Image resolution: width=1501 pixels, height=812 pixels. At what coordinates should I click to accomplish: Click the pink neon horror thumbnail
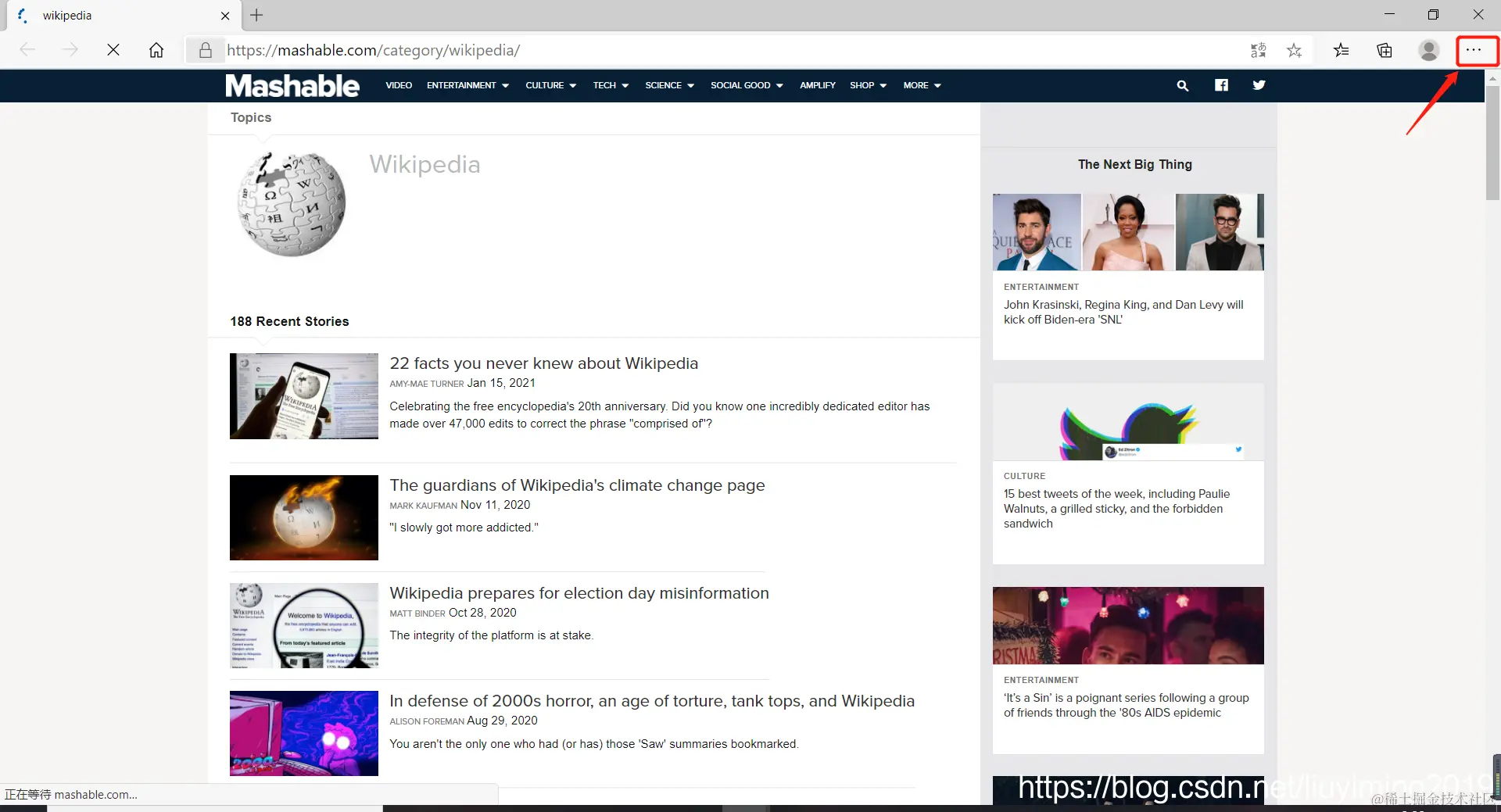(x=304, y=733)
